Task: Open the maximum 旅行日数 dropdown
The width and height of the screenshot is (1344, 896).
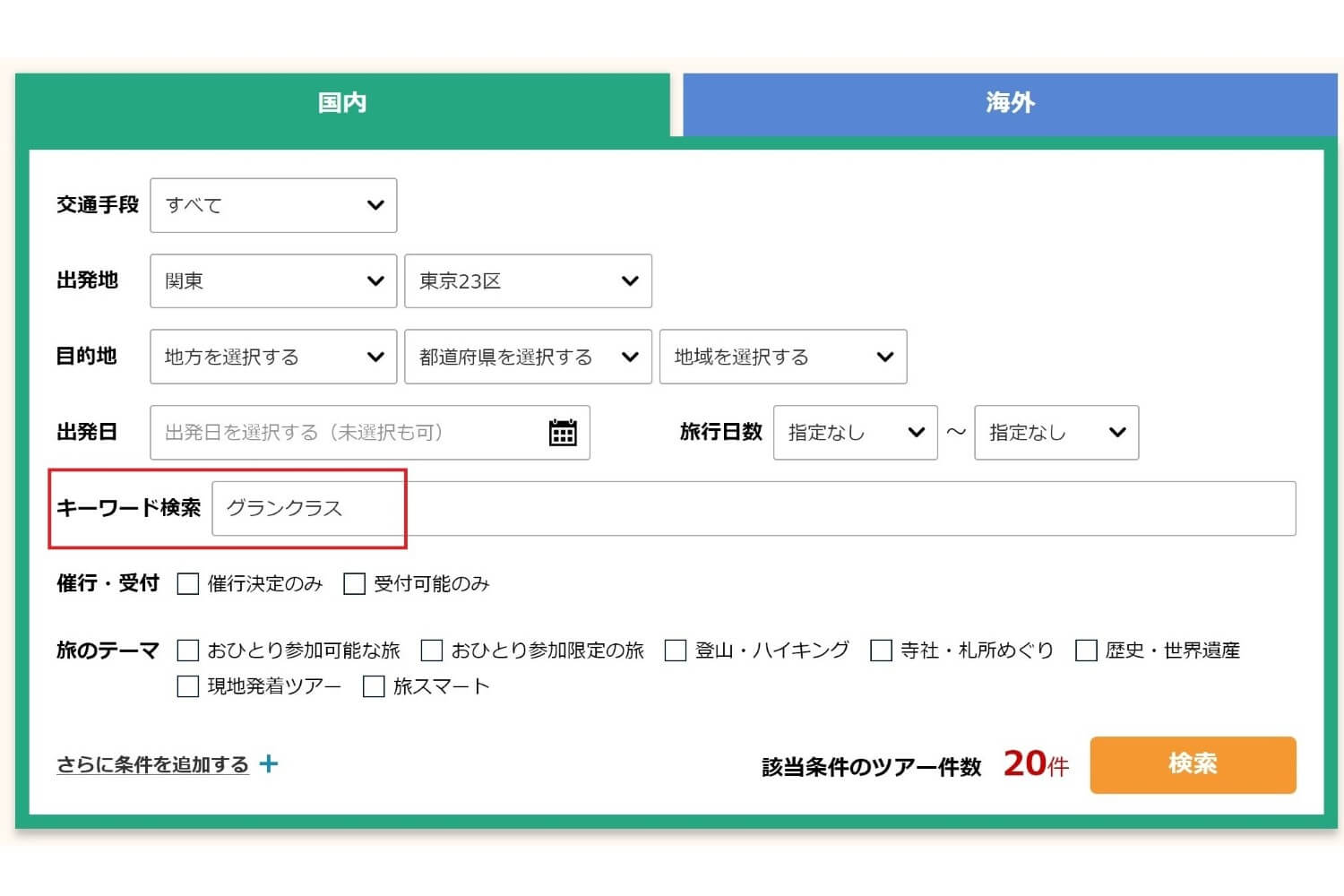Action: click(x=1055, y=433)
